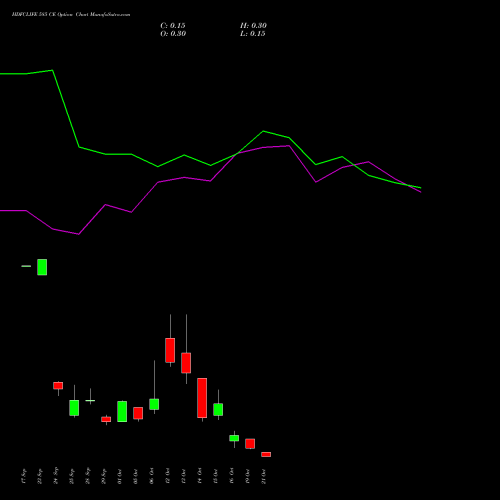Select the red candle above 05 Oct

coord(138,413)
